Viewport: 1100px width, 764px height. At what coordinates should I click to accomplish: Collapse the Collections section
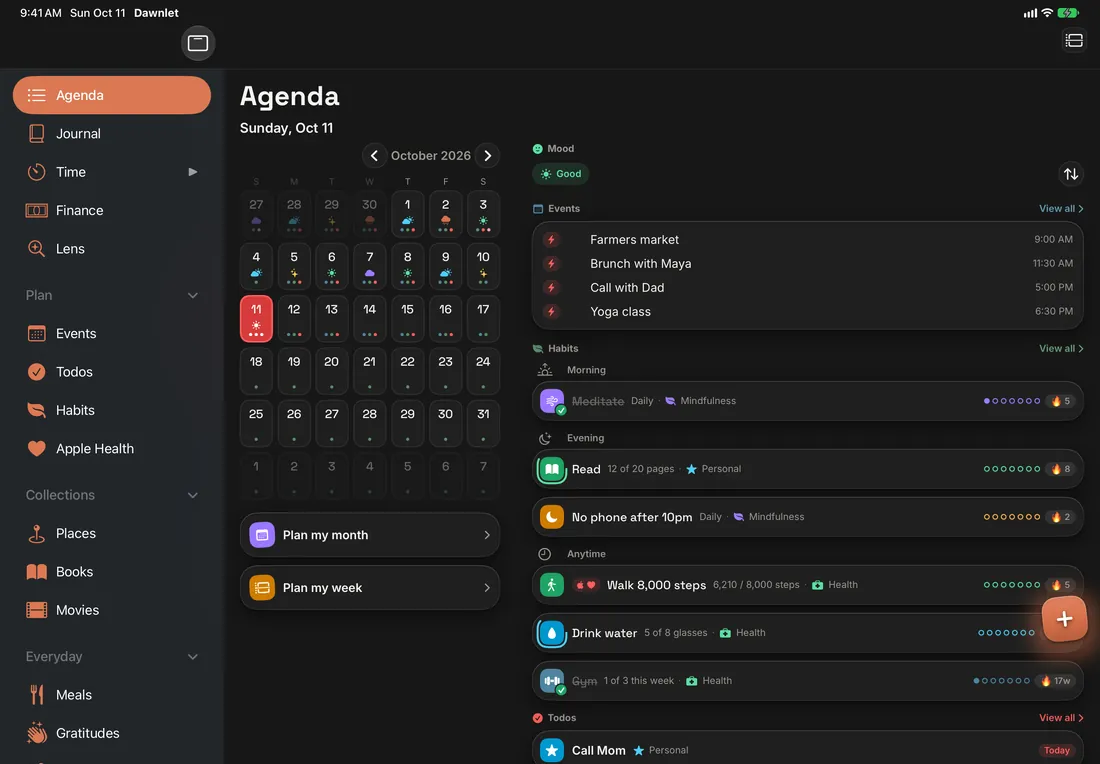[193, 495]
